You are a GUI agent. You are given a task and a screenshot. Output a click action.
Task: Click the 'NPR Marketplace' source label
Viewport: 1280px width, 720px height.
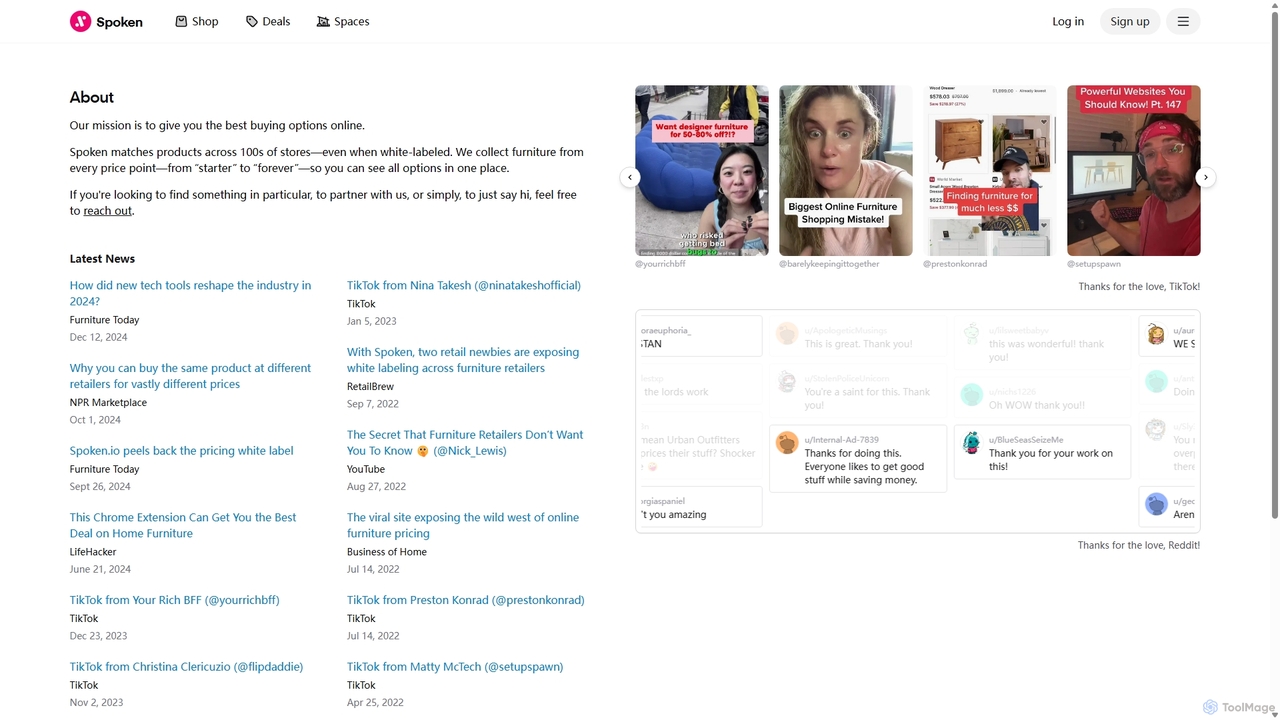[x=108, y=403]
